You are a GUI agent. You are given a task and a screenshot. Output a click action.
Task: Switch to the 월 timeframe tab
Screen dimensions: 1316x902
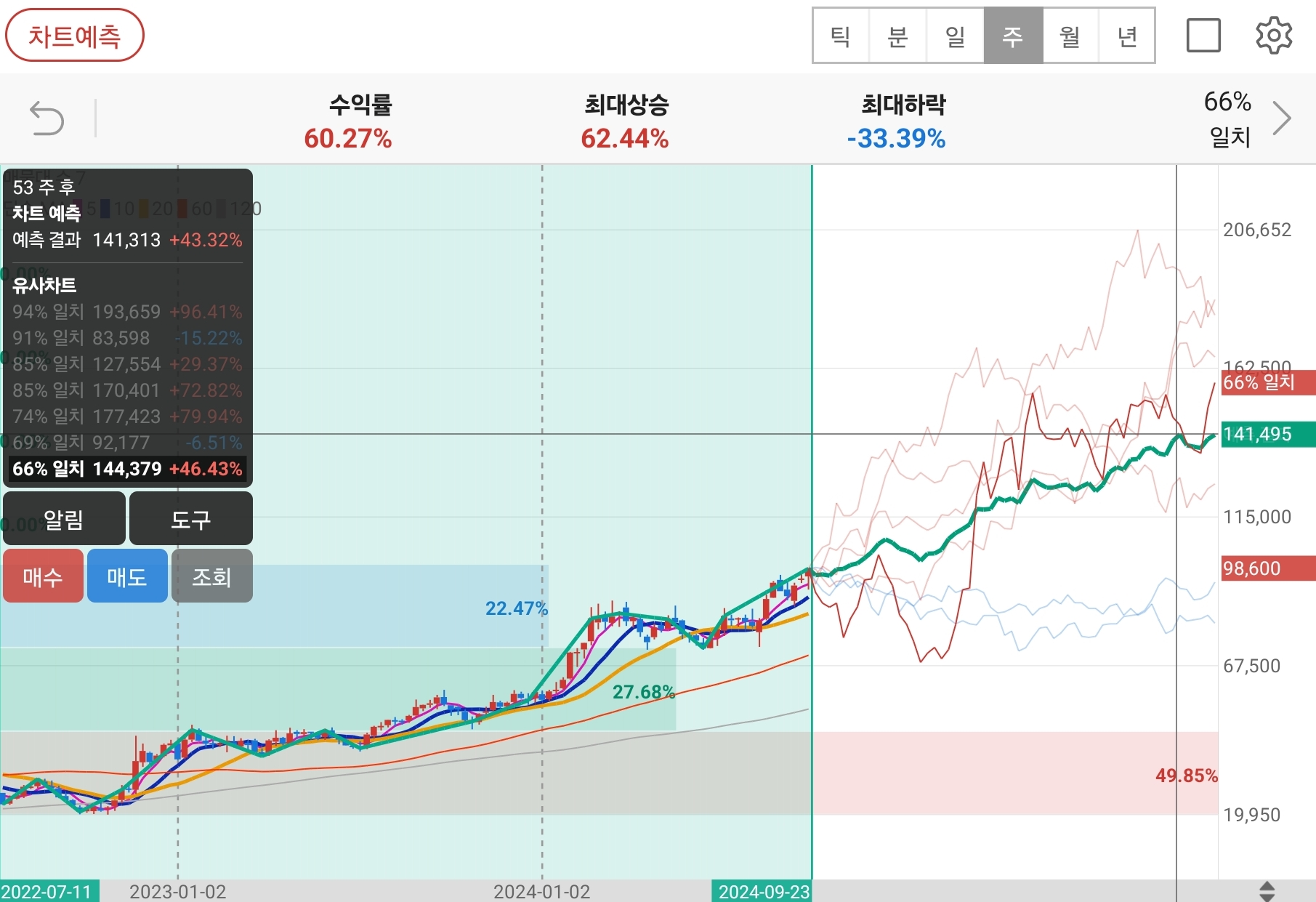pyautogui.click(x=1070, y=36)
